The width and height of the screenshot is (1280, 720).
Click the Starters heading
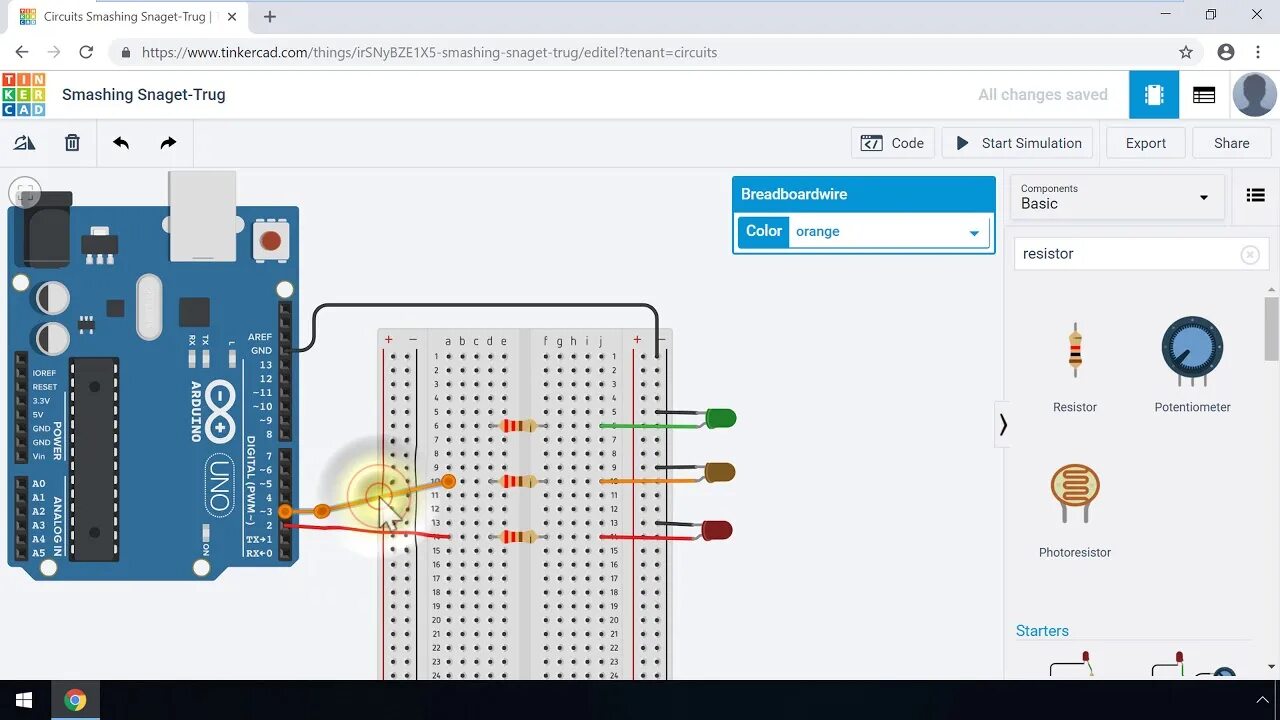click(x=1042, y=631)
